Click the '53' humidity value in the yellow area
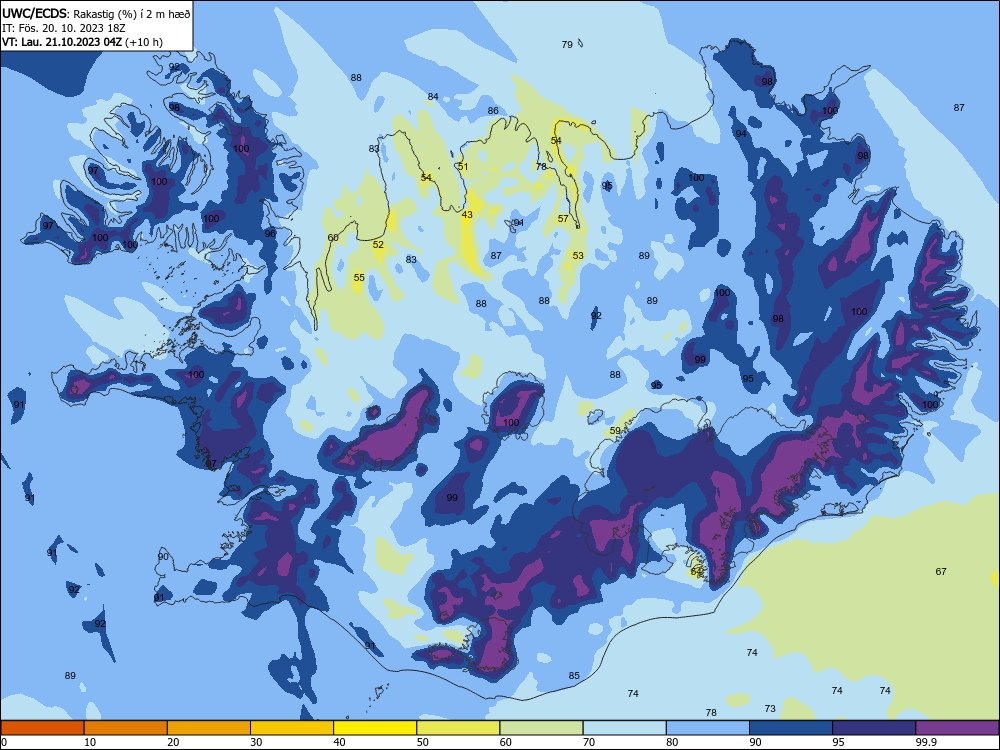Screen dimensions: 1000x750 (578, 255)
